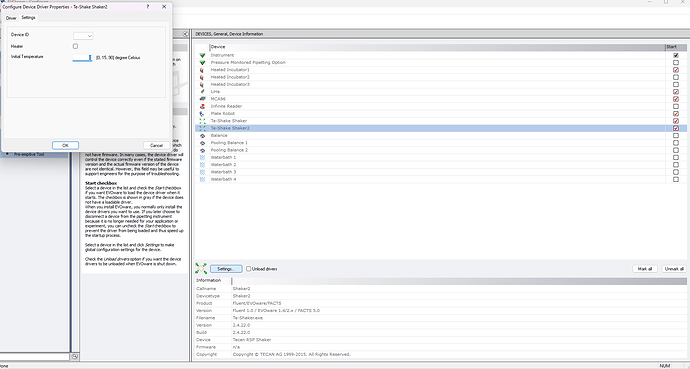Click the Mark all button
Image resolution: width=690 pixels, height=369 pixels.
645,269
